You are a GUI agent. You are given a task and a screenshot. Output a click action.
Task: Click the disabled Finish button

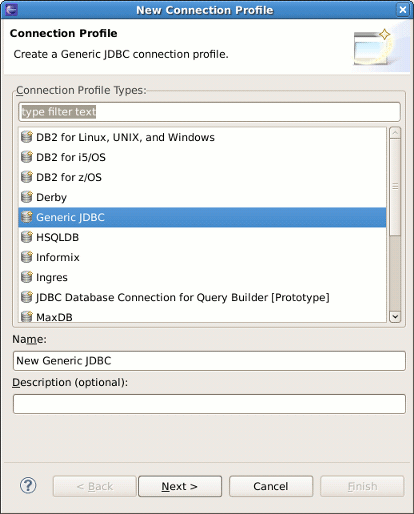coord(362,486)
